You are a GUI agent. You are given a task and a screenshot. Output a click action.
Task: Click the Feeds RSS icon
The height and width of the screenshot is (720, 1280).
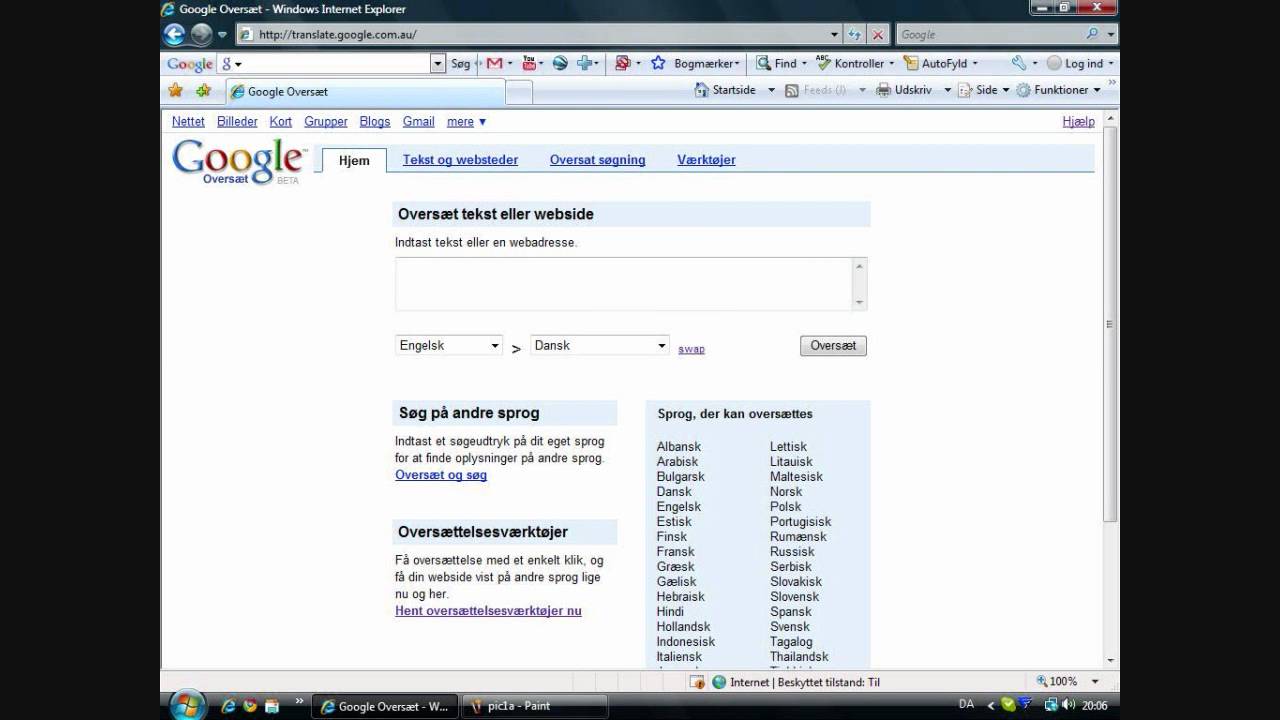pos(792,90)
